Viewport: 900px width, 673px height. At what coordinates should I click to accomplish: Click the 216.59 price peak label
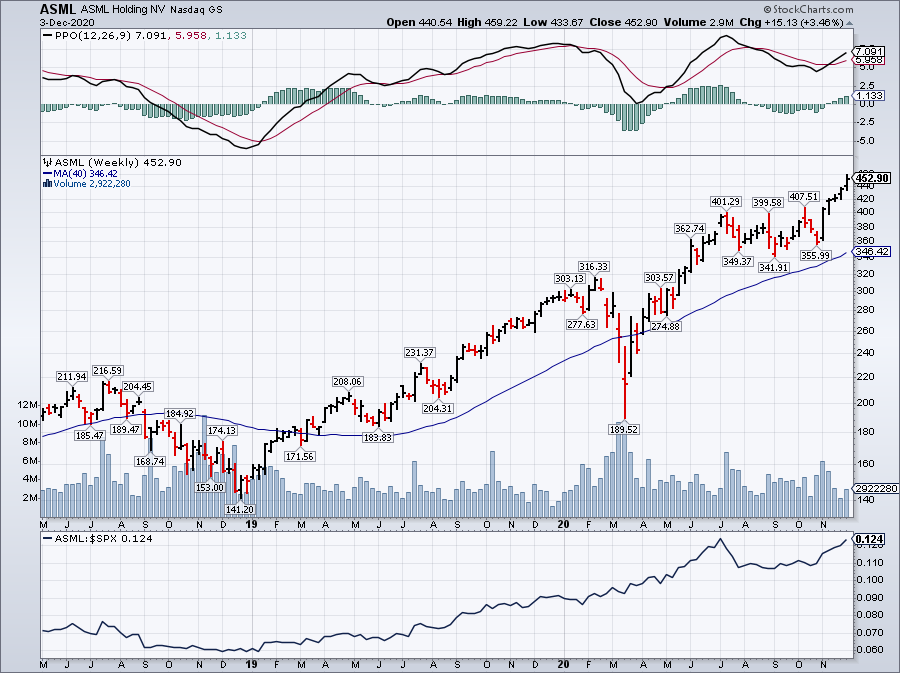[x=107, y=371]
